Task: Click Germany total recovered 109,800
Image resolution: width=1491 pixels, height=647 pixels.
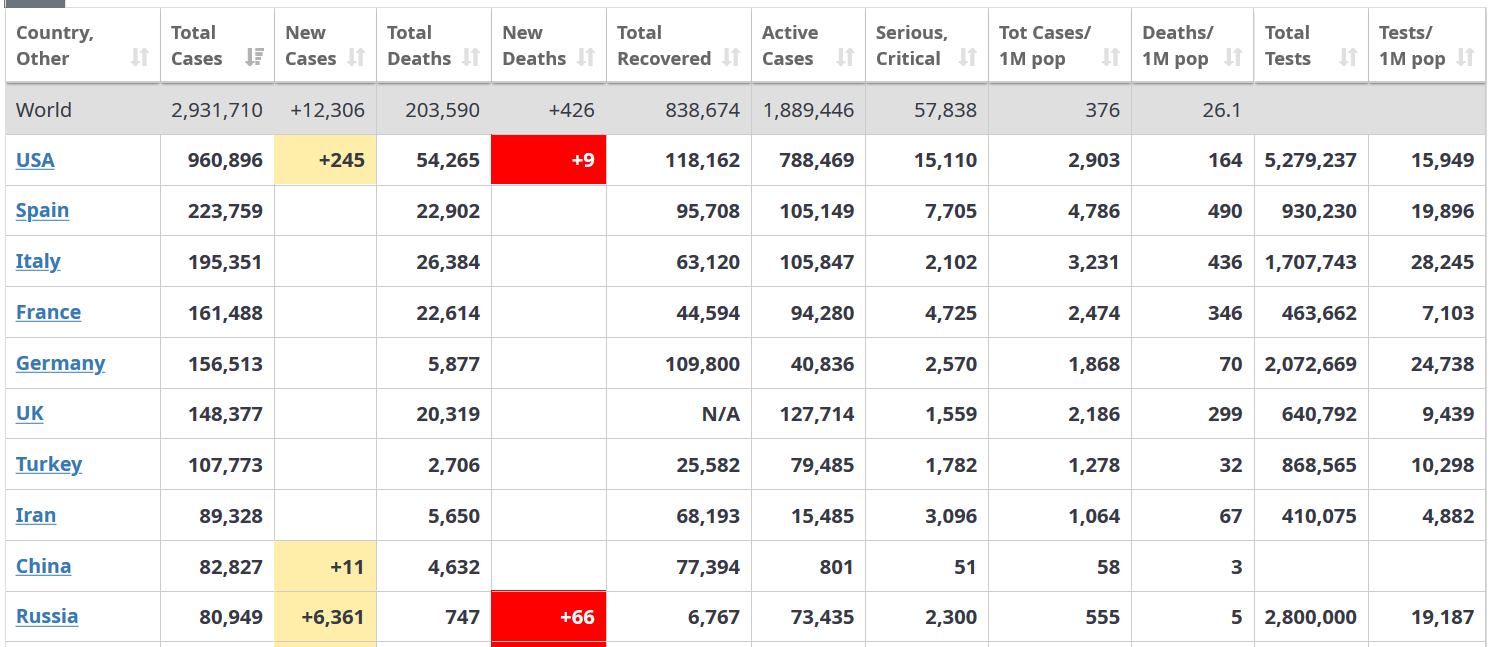Action: (x=703, y=364)
